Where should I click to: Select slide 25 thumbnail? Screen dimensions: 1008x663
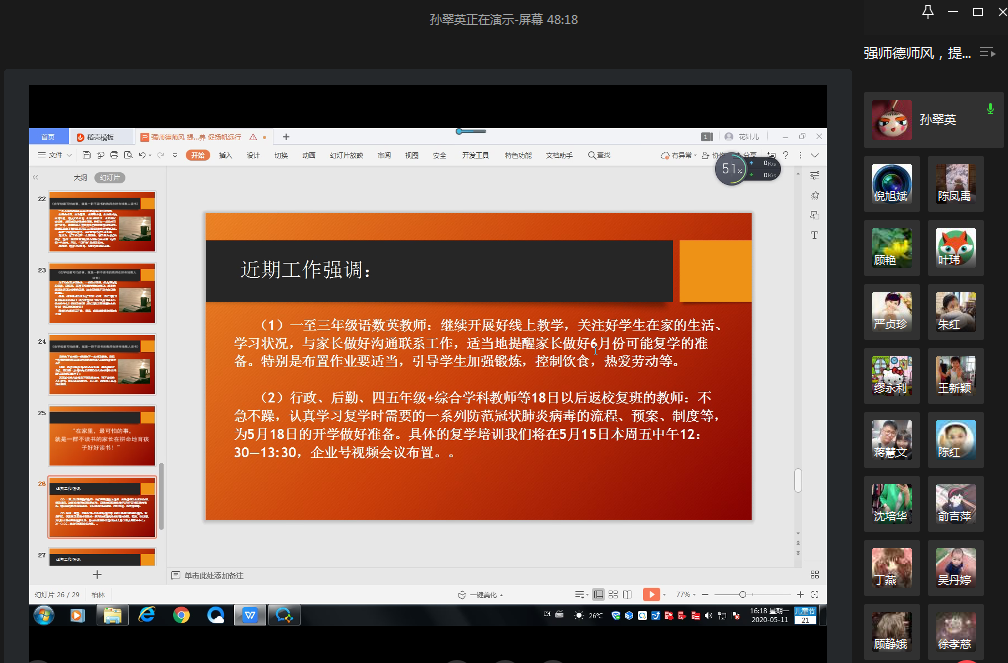pos(102,435)
